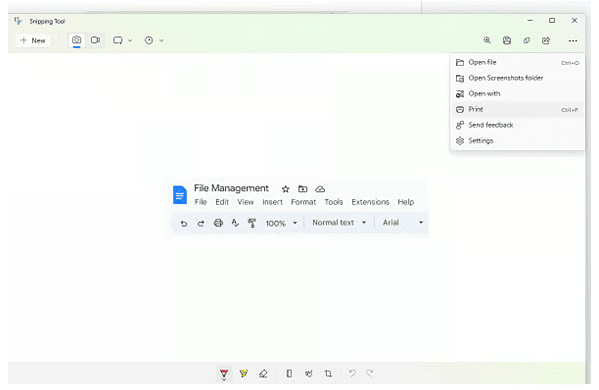Viewport: 599px width, 390px height.
Task: Open the See more three-dots menu
Action: pyautogui.click(x=573, y=41)
